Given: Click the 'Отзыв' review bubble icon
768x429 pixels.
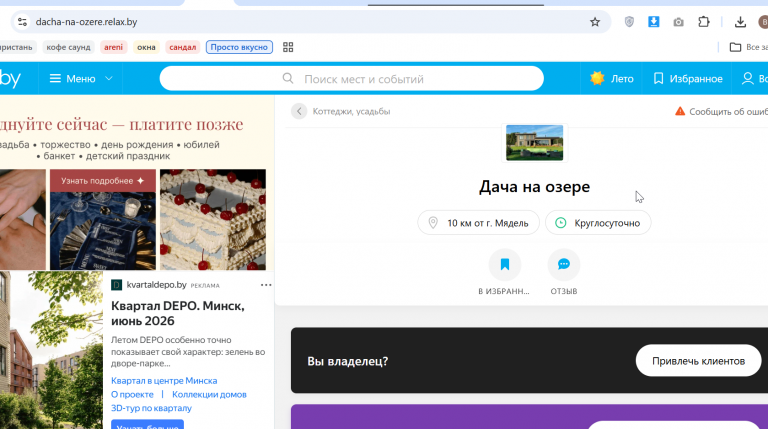Looking at the screenshot, I should (564, 264).
